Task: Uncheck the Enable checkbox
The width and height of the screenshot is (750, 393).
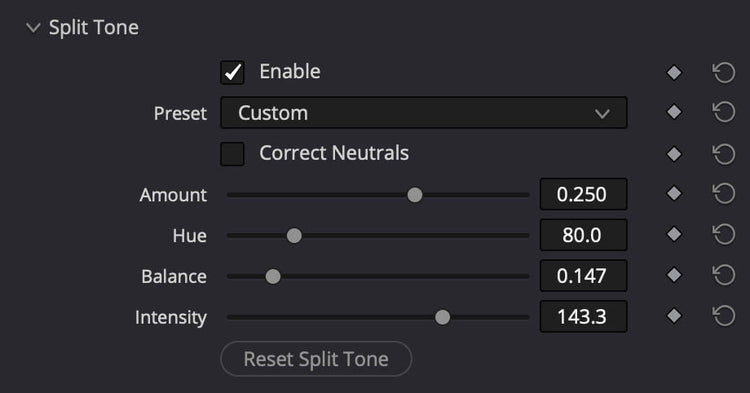Action: pos(232,73)
